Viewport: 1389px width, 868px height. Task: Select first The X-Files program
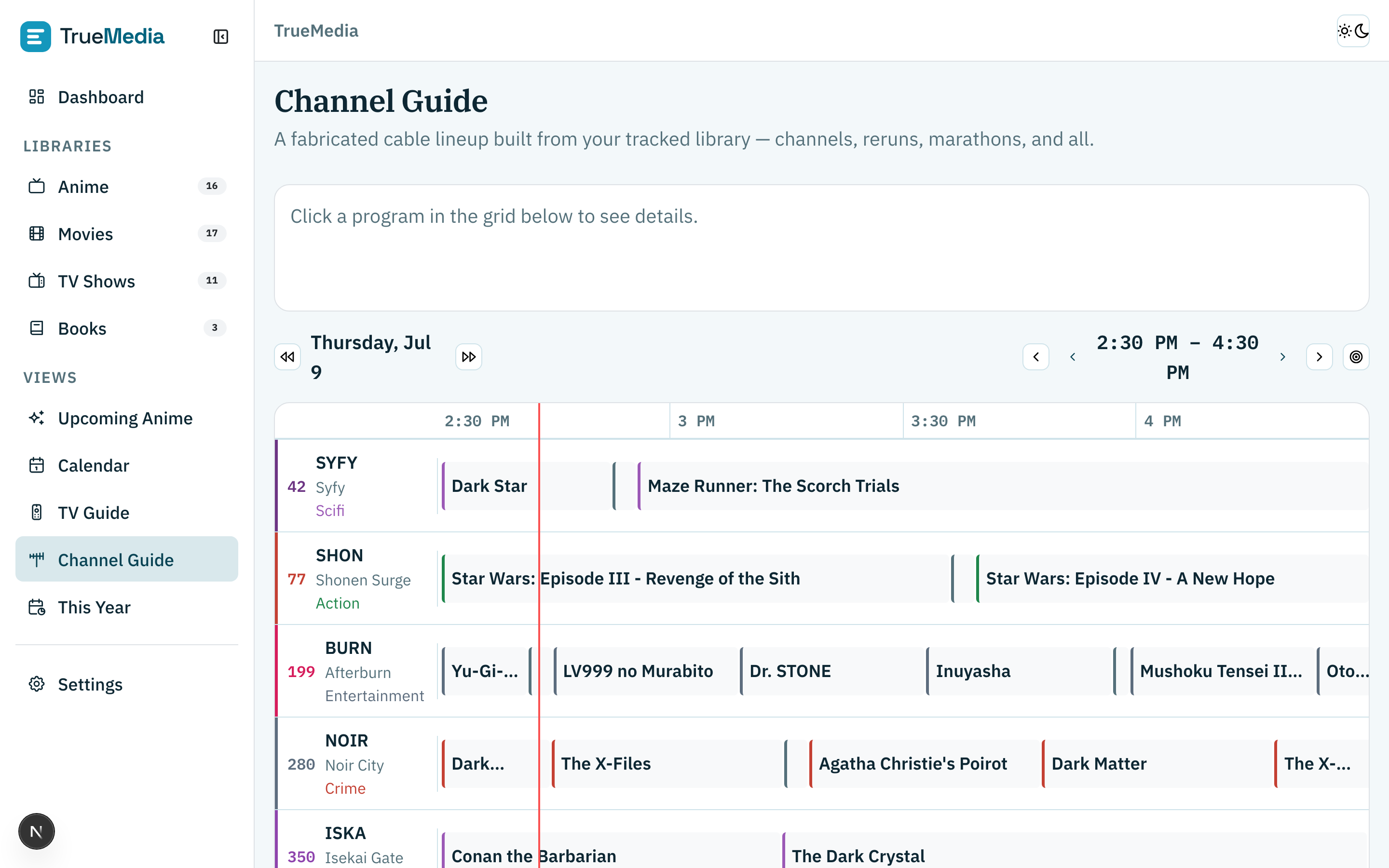[x=667, y=763]
